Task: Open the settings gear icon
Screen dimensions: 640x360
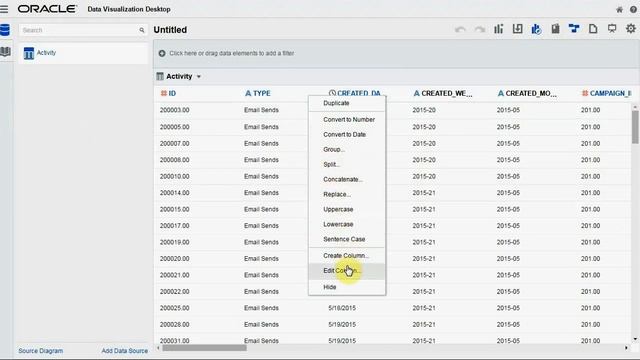Action: click(631, 29)
